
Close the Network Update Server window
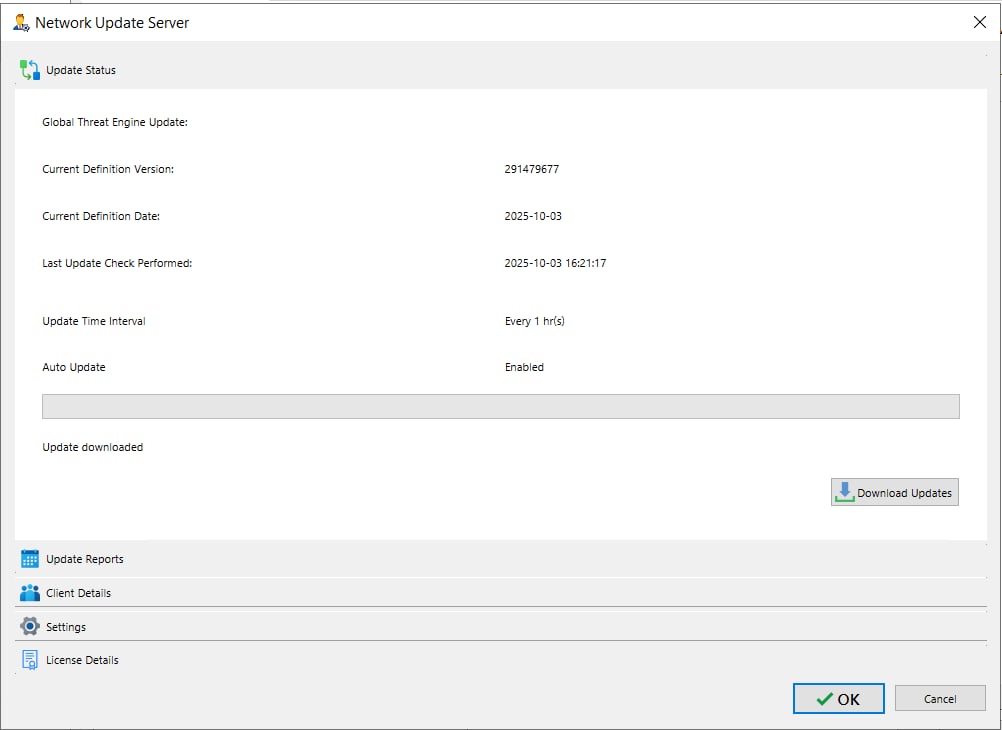click(979, 22)
